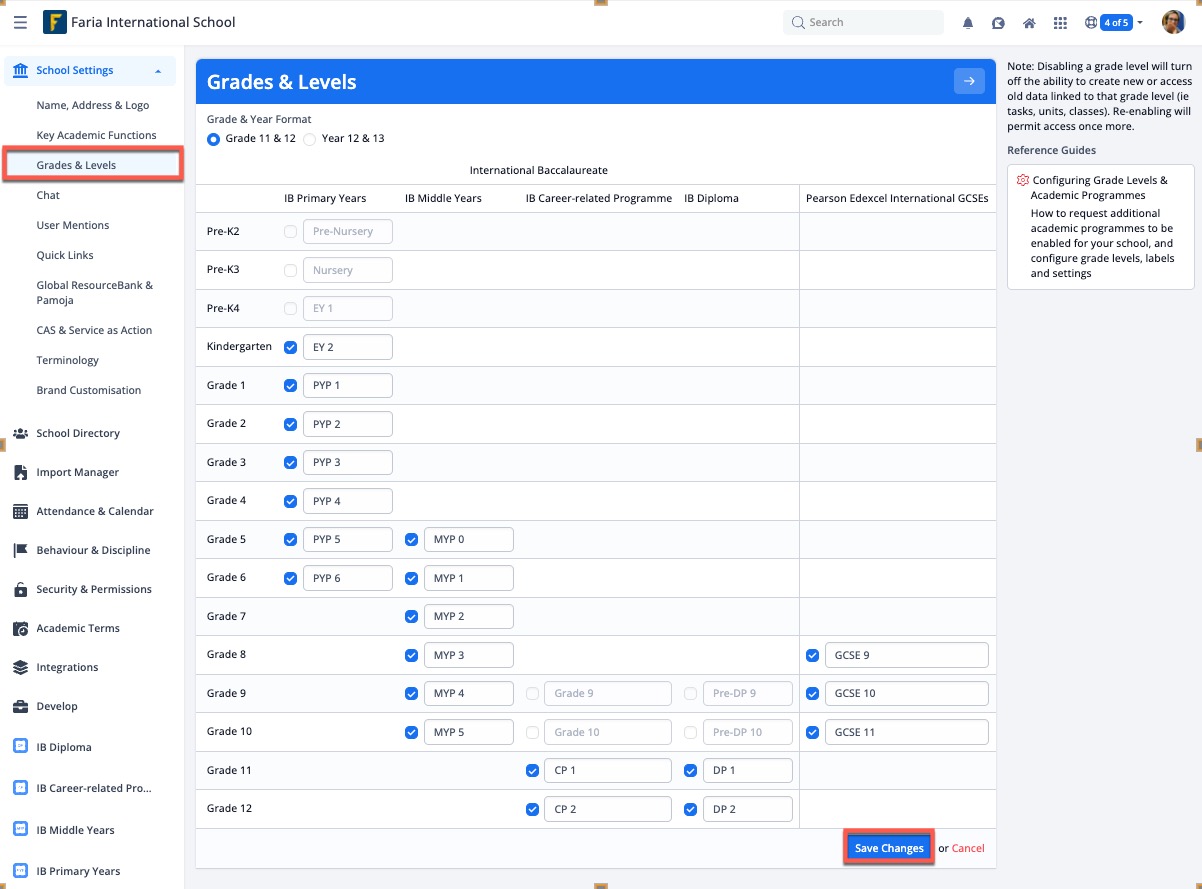
Task: Click the School Settings bank icon
Action: [20, 70]
